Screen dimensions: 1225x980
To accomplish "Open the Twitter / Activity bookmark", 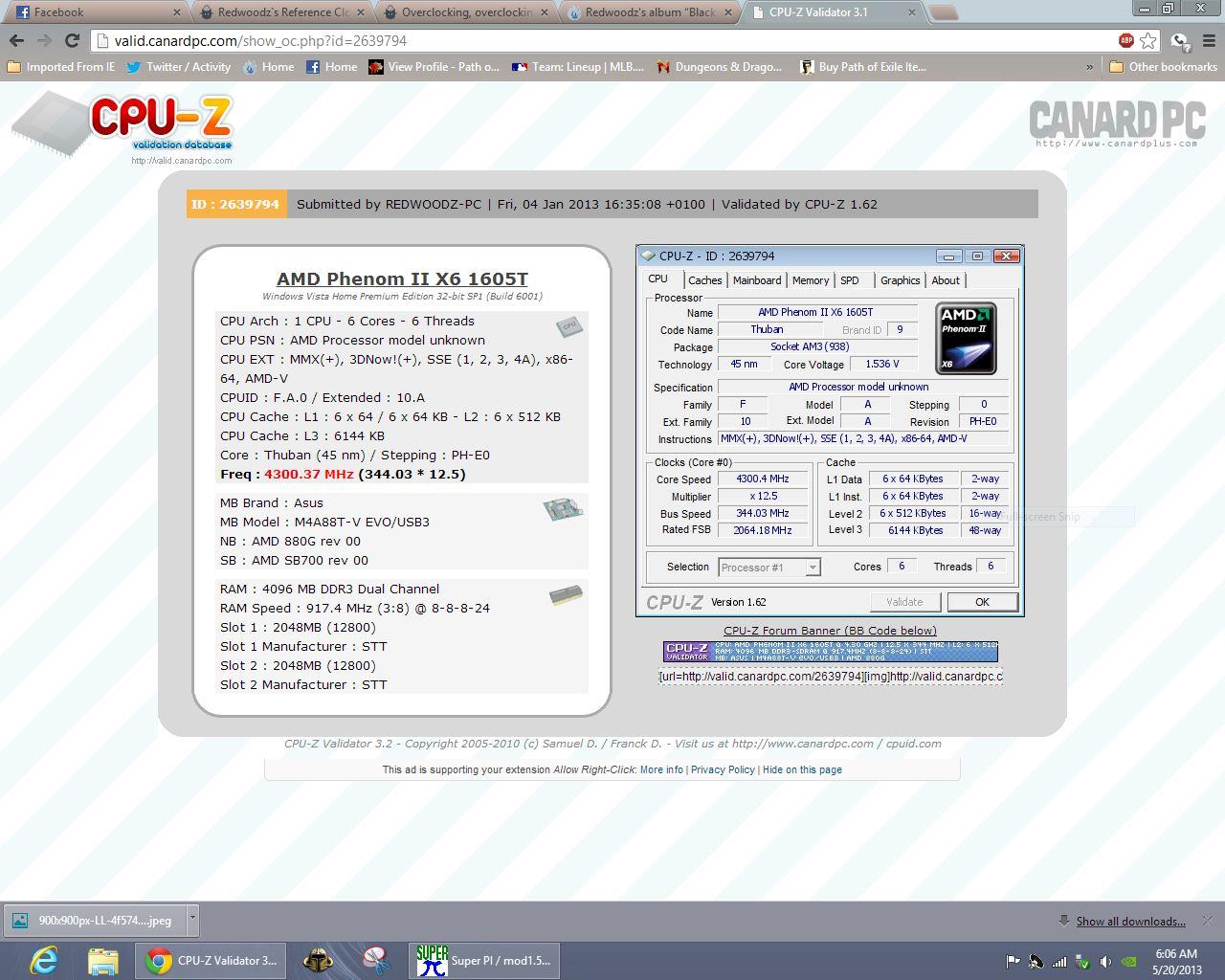I will coord(178,67).
